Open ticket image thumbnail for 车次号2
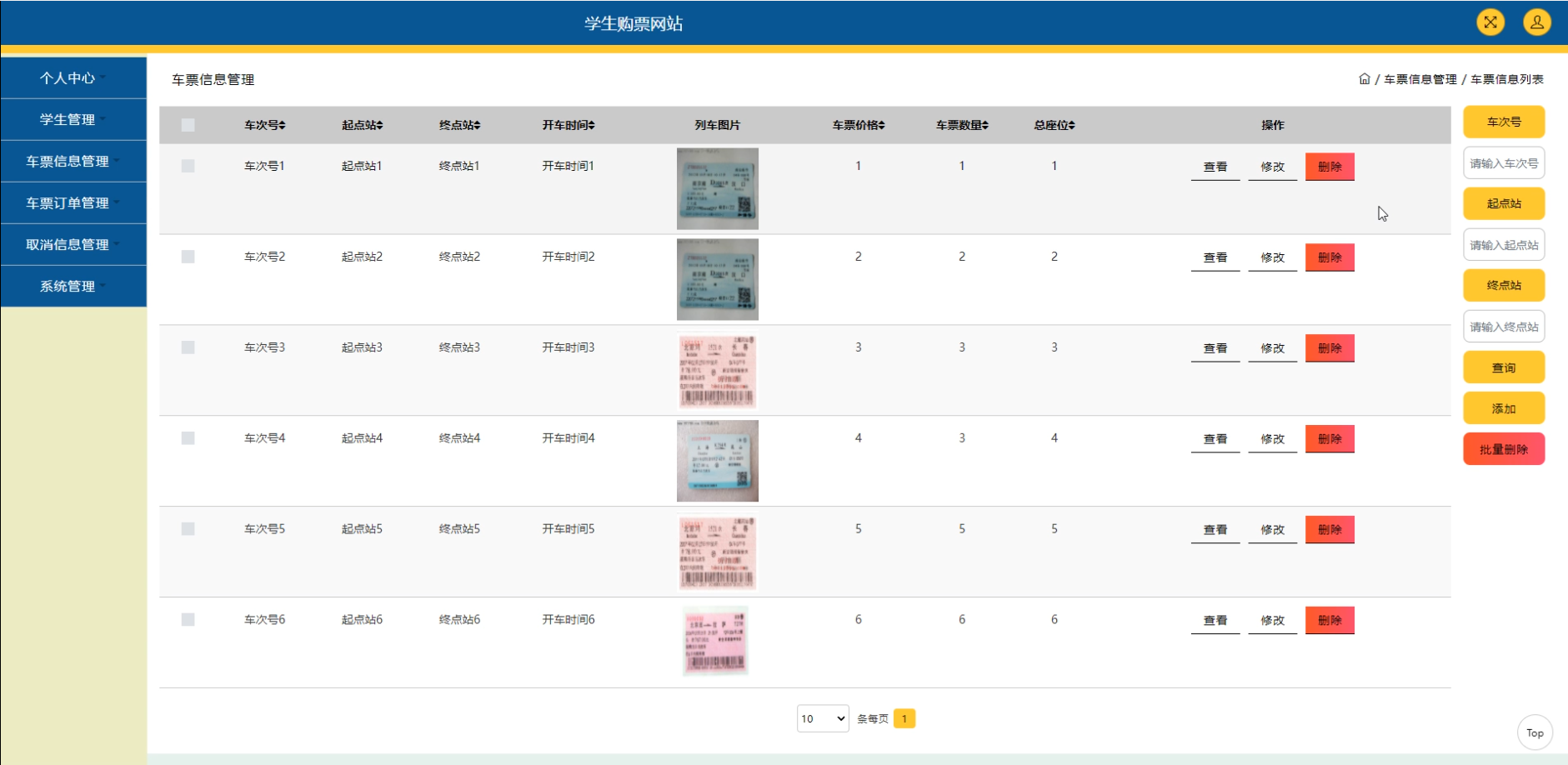 point(718,279)
